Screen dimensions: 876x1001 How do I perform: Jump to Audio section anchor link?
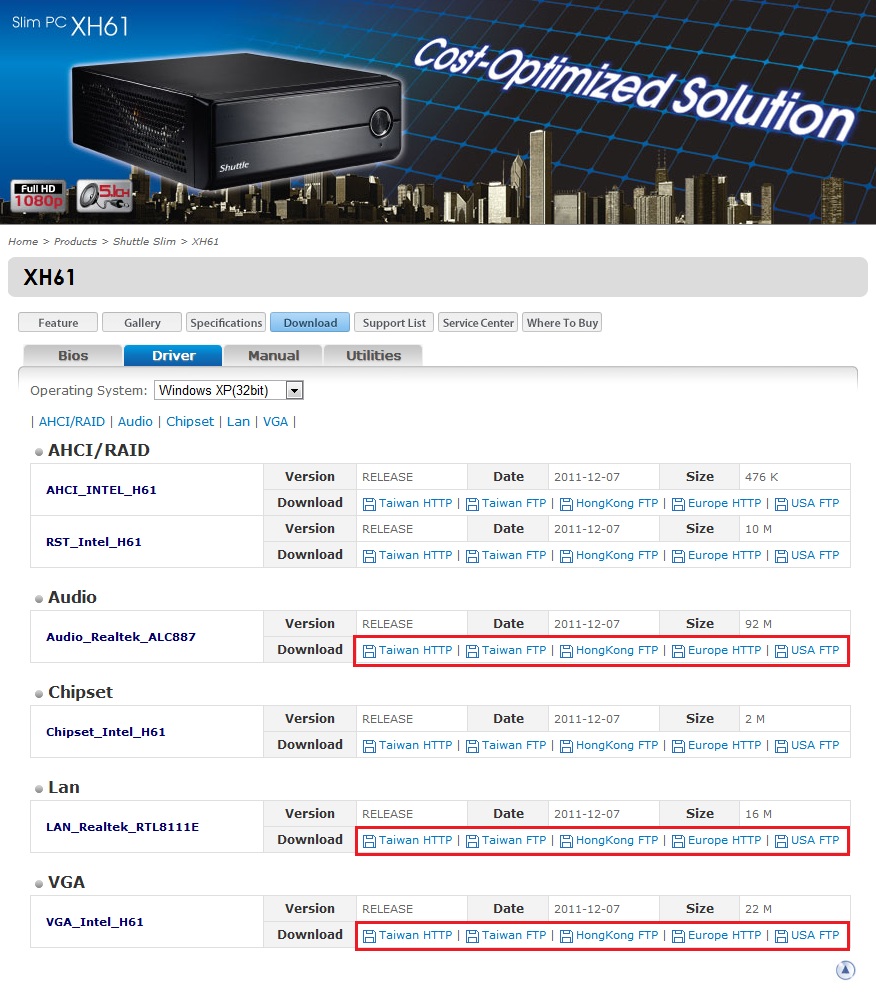tap(135, 421)
